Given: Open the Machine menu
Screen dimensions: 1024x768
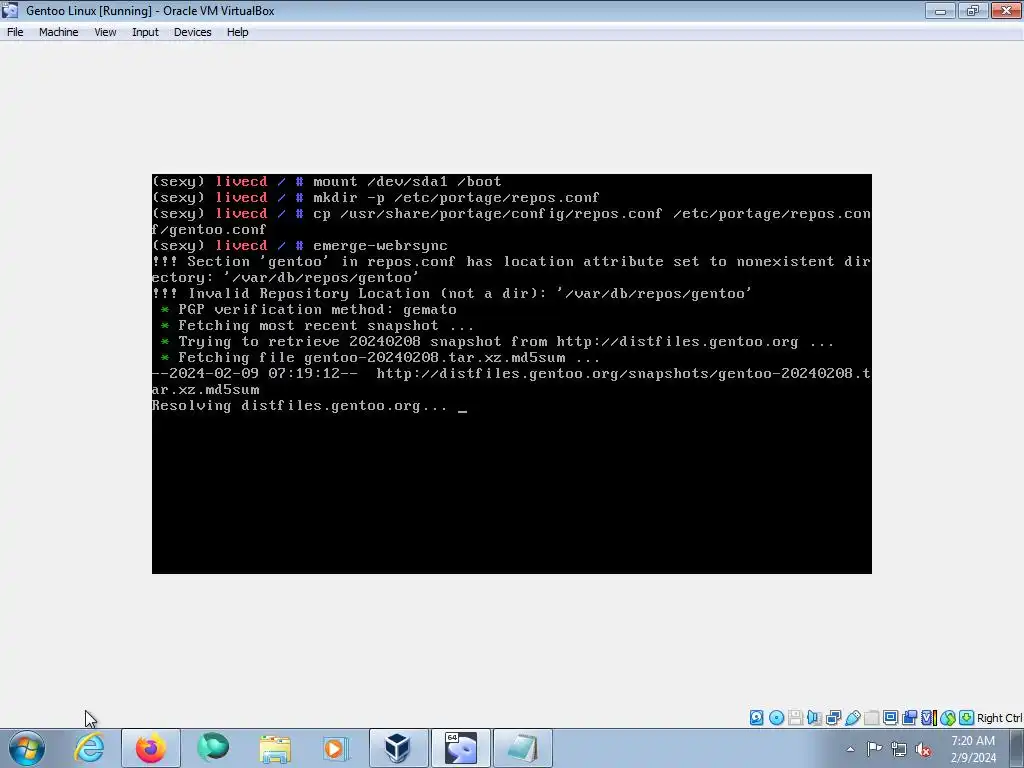Looking at the screenshot, I should 58,32.
